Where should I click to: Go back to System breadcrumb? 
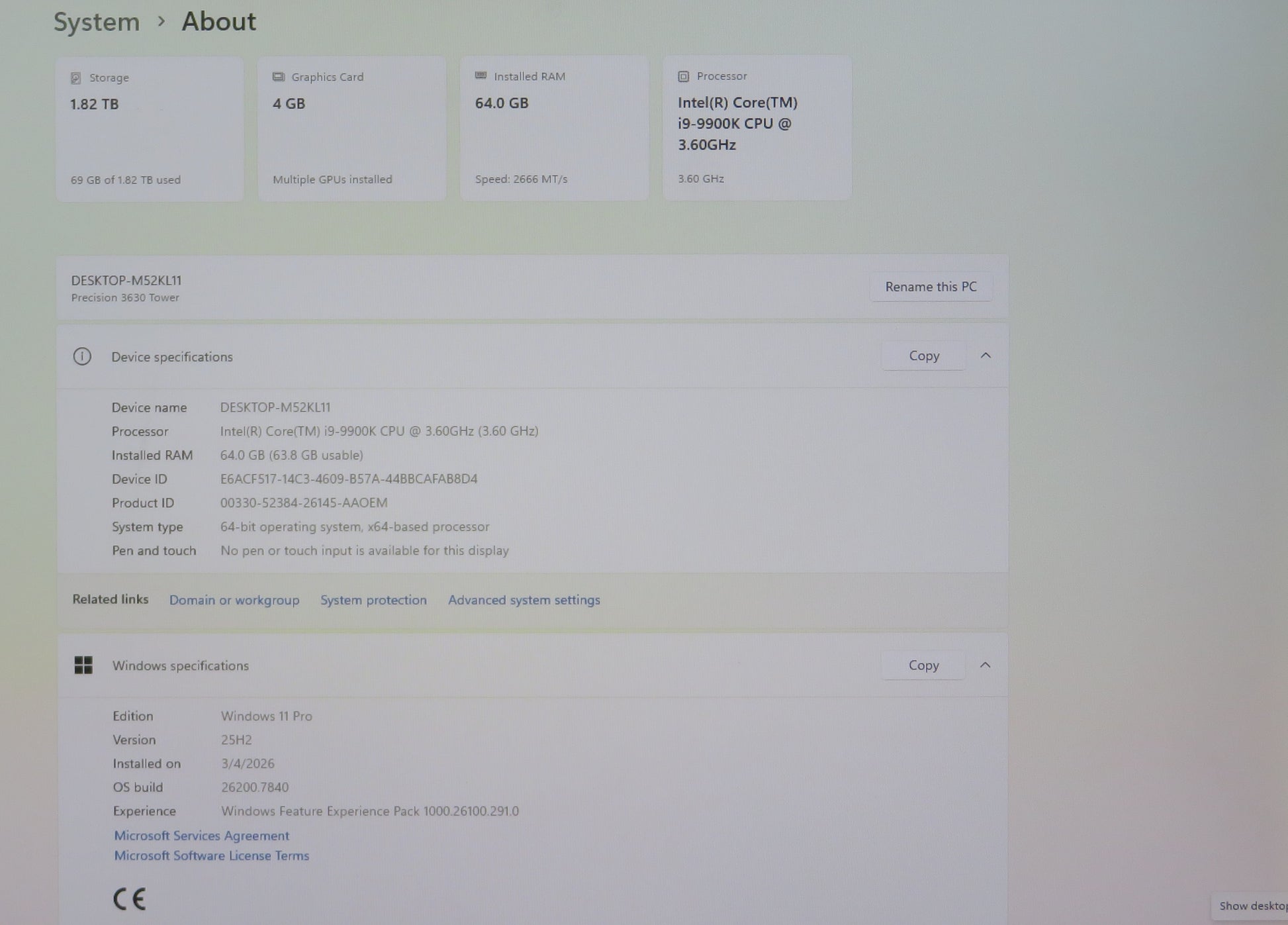[97, 23]
